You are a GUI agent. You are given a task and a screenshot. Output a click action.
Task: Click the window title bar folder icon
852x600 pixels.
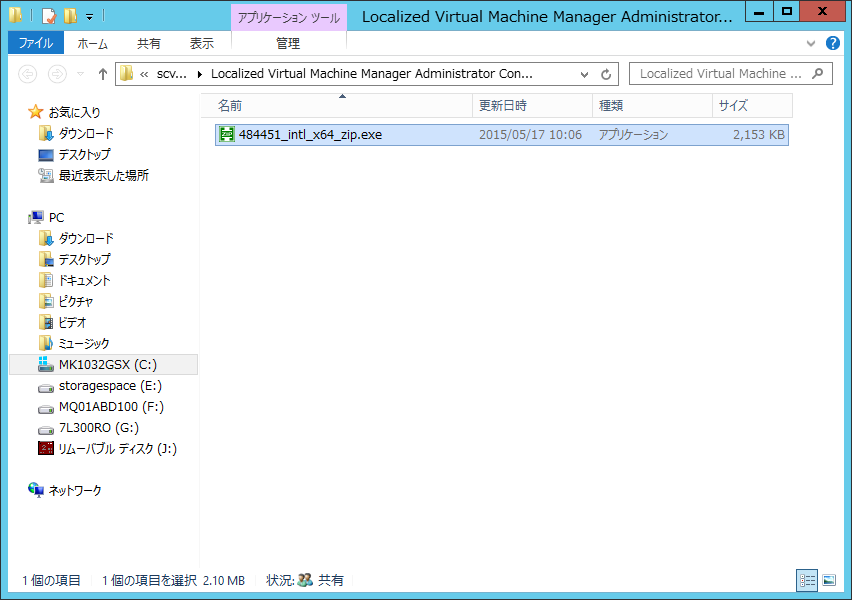[x=16, y=15]
